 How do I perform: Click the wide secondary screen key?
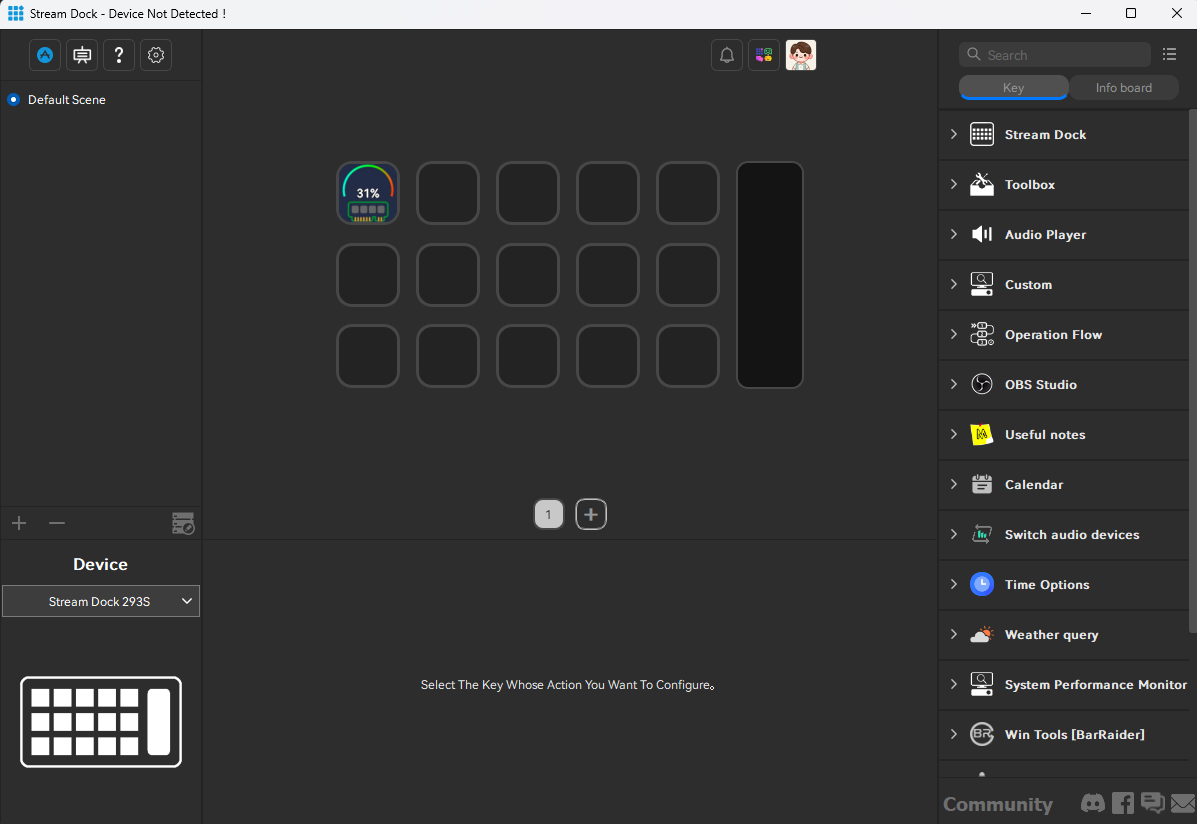770,275
